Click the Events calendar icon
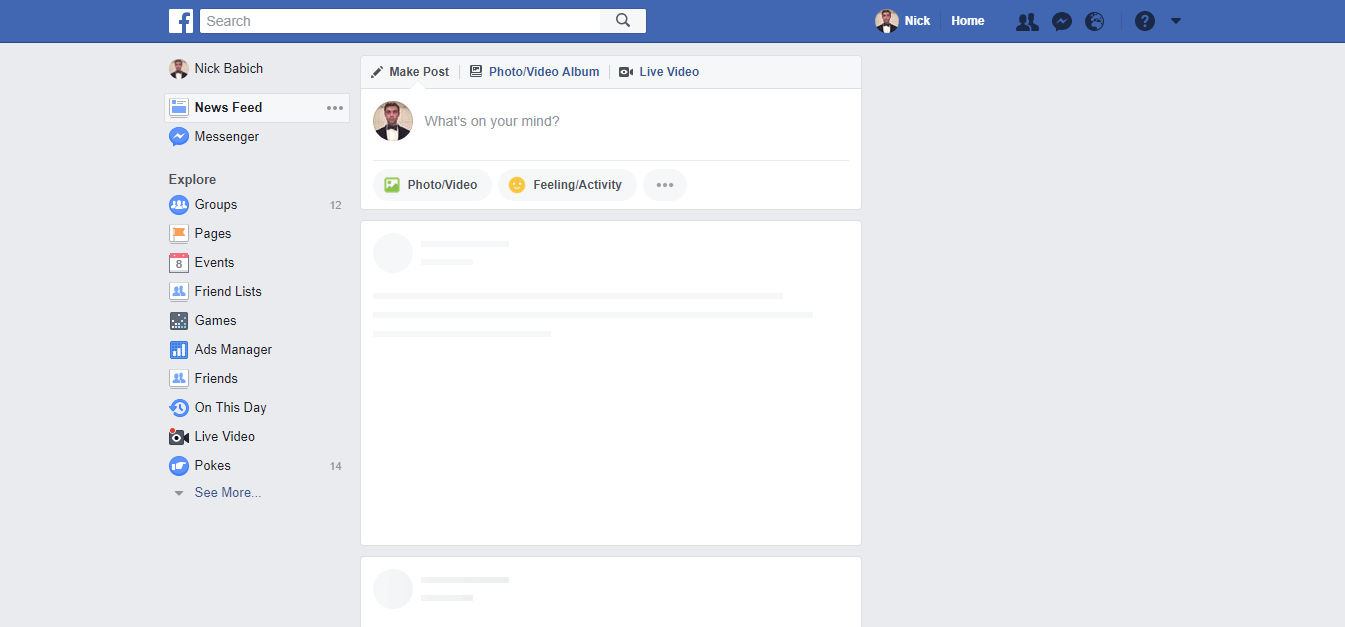The image size is (1345, 627). (179, 263)
